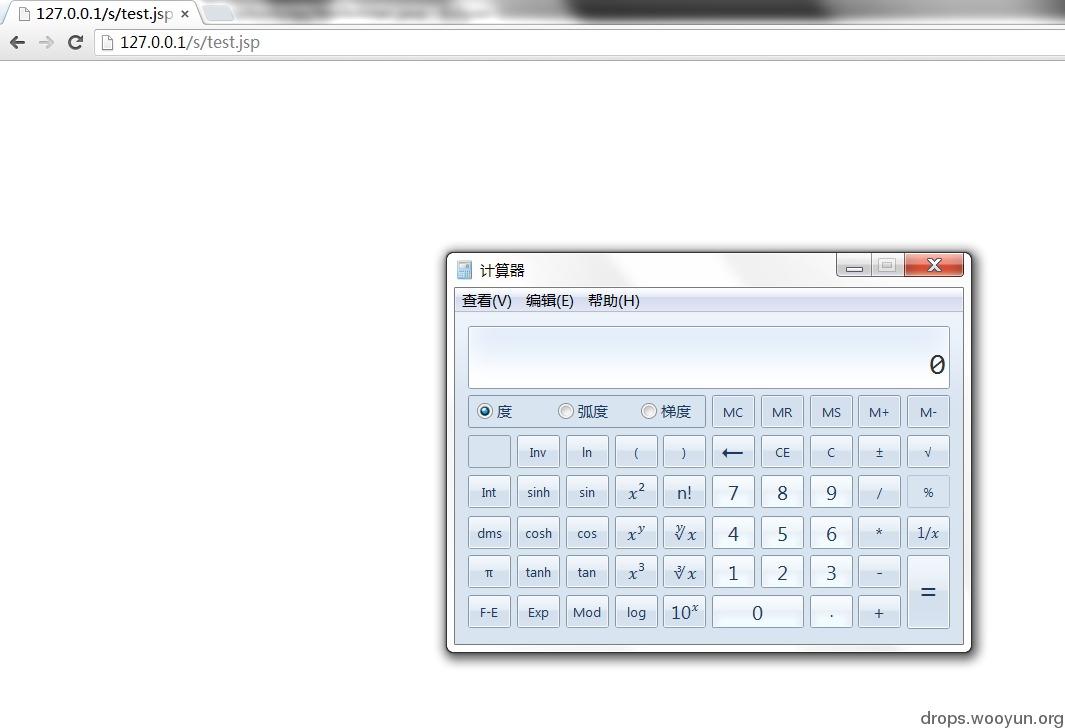Click the M+ memory add button

click(879, 412)
